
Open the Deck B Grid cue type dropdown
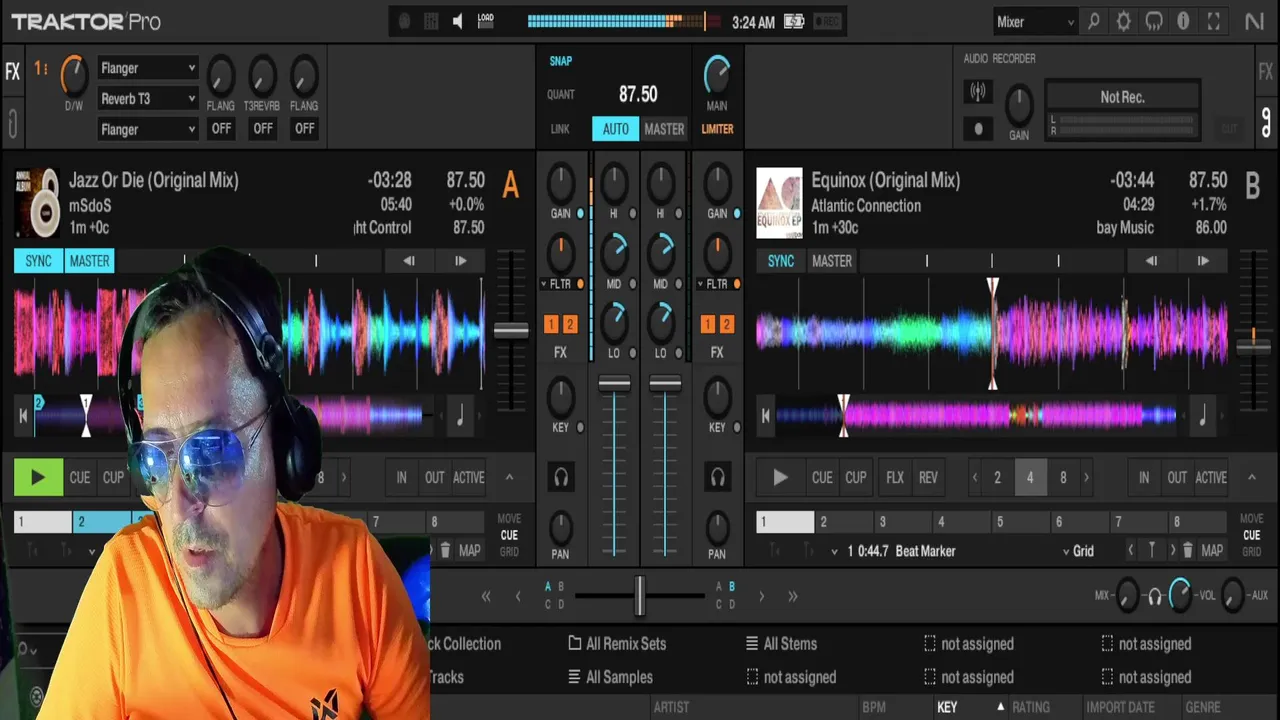(1078, 551)
